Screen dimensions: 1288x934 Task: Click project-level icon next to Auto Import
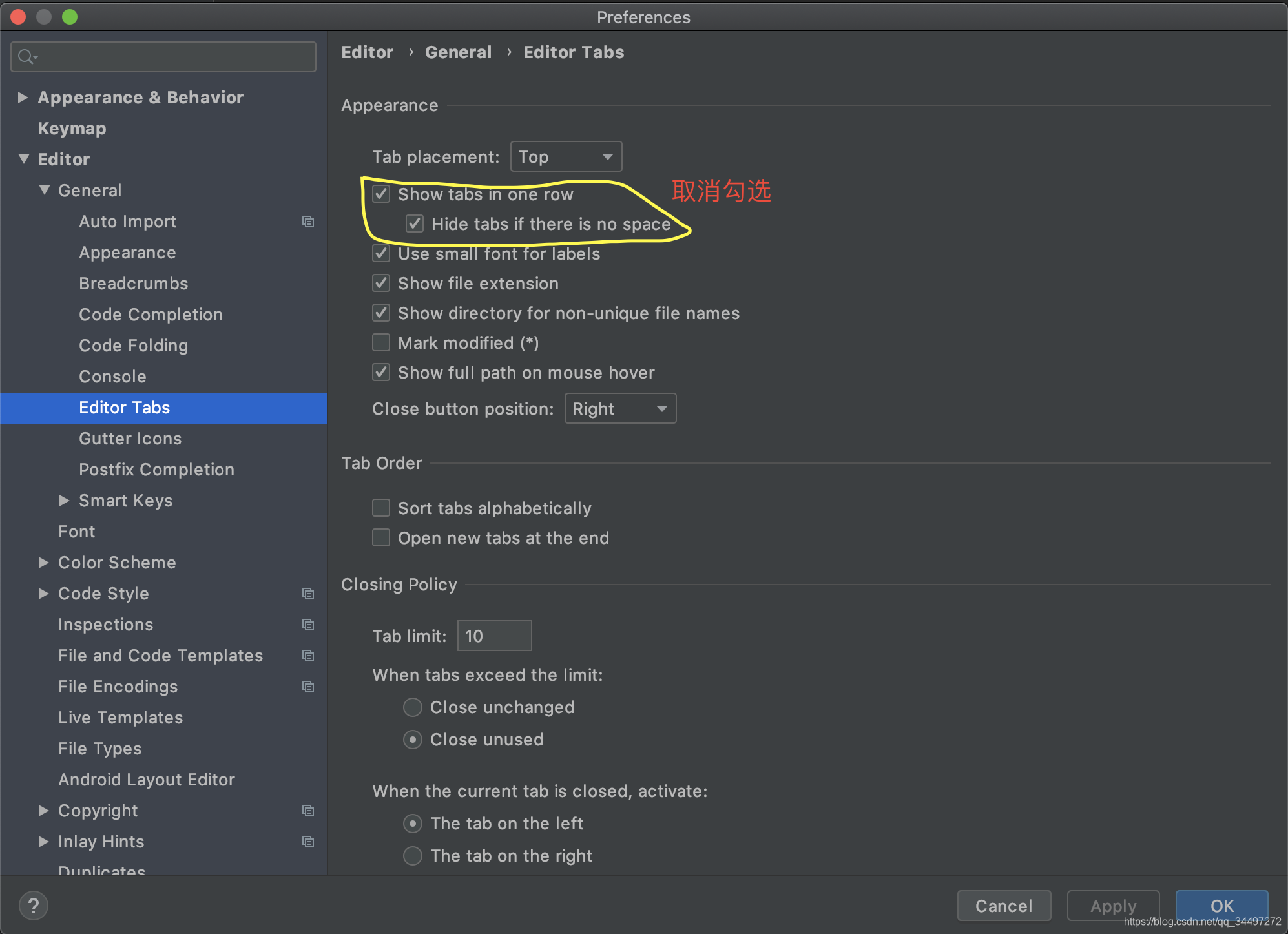pyautogui.click(x=308, y=222)
